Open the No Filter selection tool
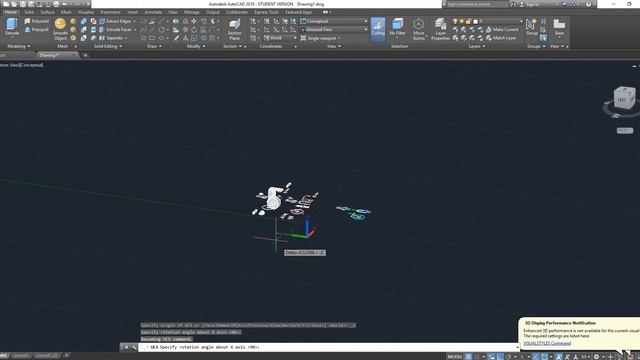 pyautogui.click(x=397, y=27)
